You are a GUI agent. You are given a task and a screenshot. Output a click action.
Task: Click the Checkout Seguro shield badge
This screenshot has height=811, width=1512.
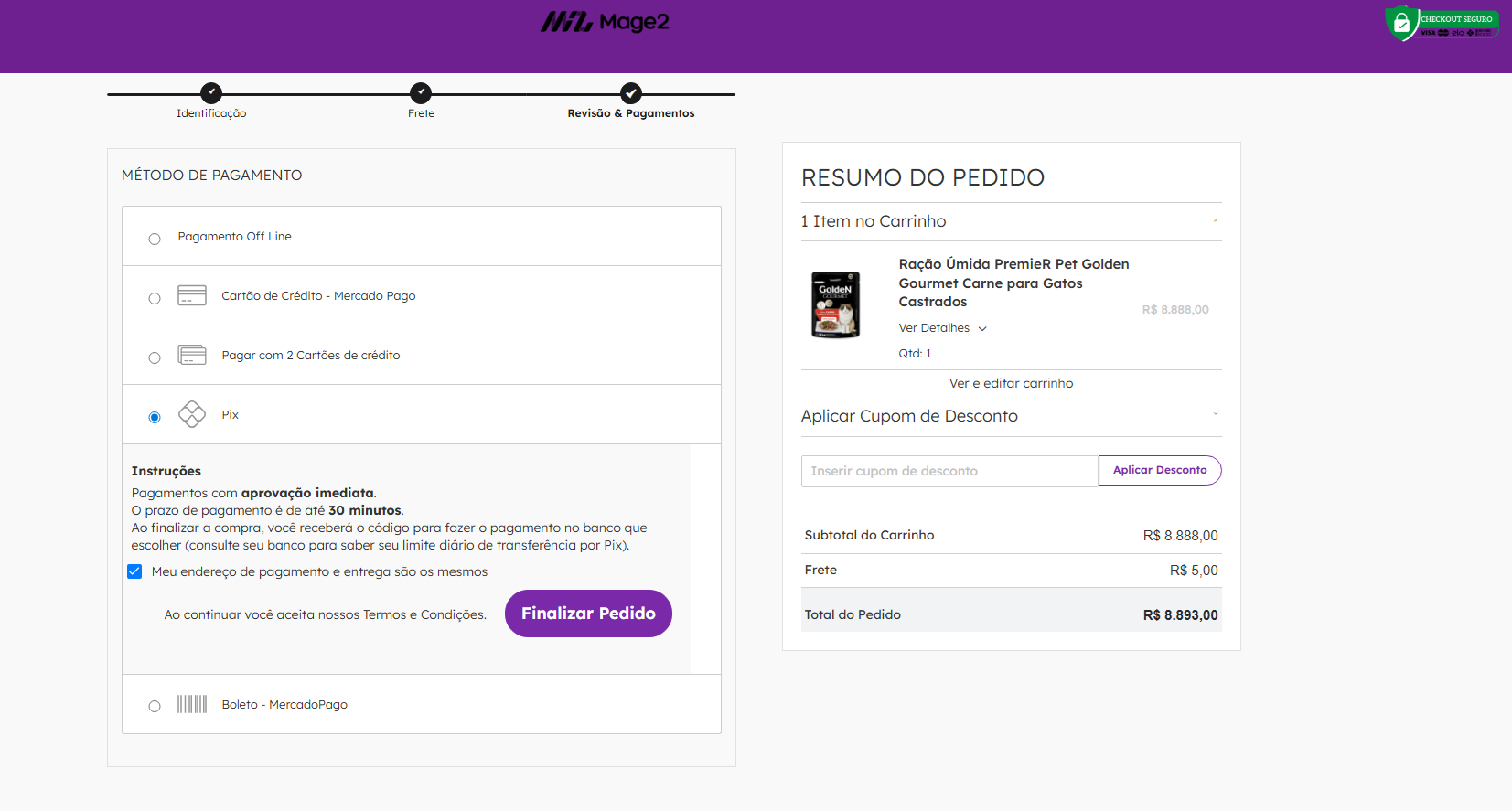[1442, 23]
